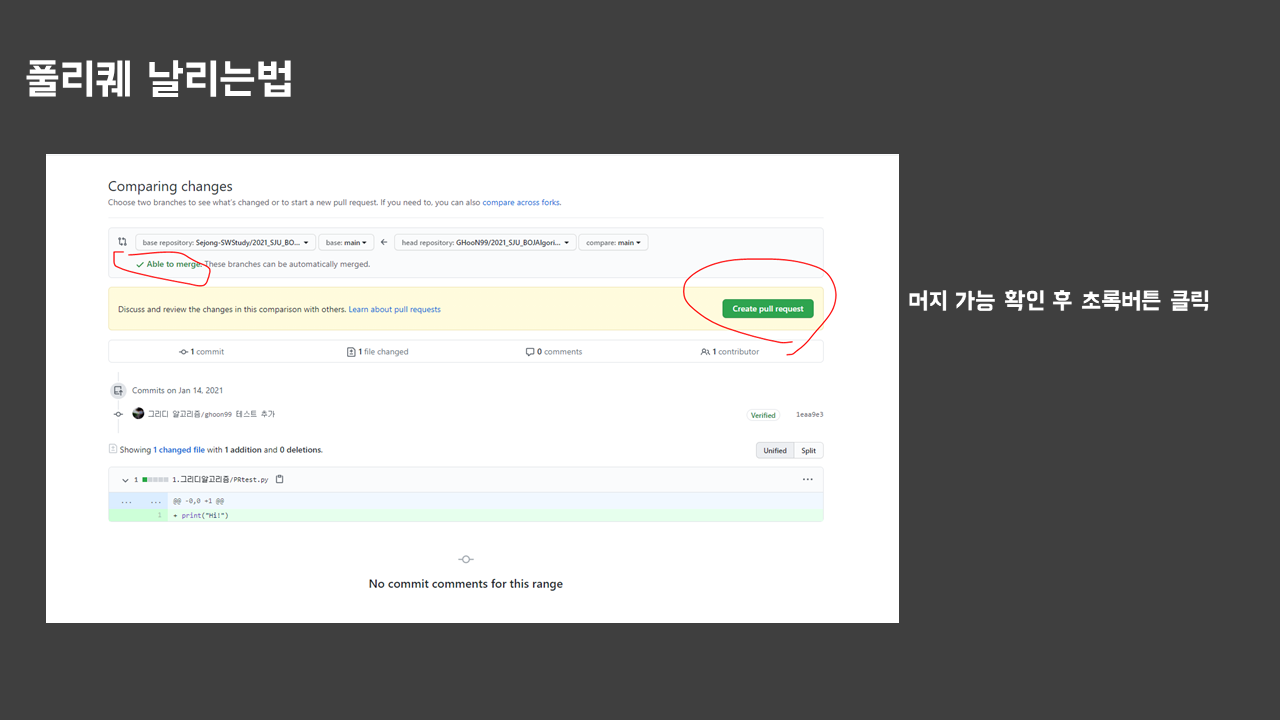1280x720 pixels.
Task: Click the Verified badge
Action: coord(763,415)
